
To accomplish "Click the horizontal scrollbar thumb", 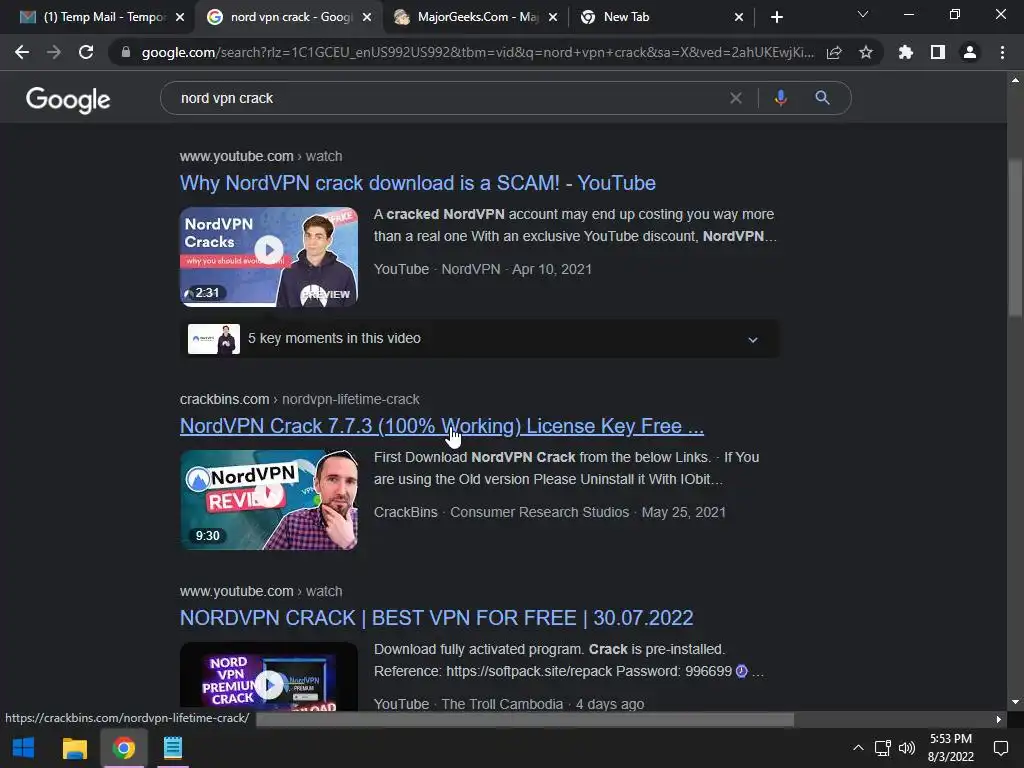I will [525, 720].
